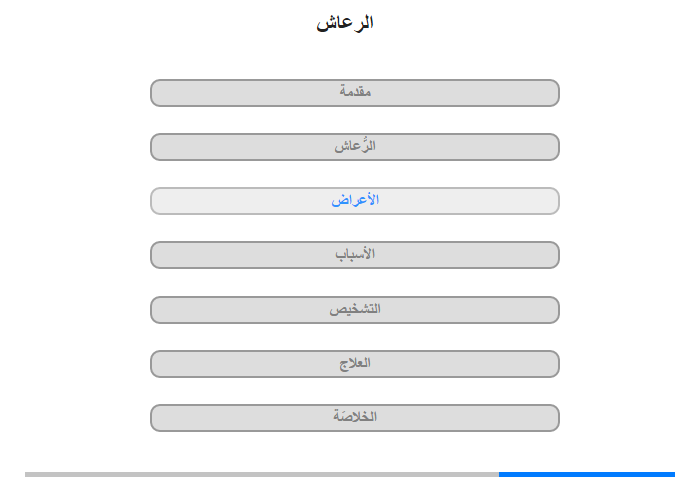Screen dimensions: 700x480
Task: Click the الرعاش page title
Action: tap(345, 23)
